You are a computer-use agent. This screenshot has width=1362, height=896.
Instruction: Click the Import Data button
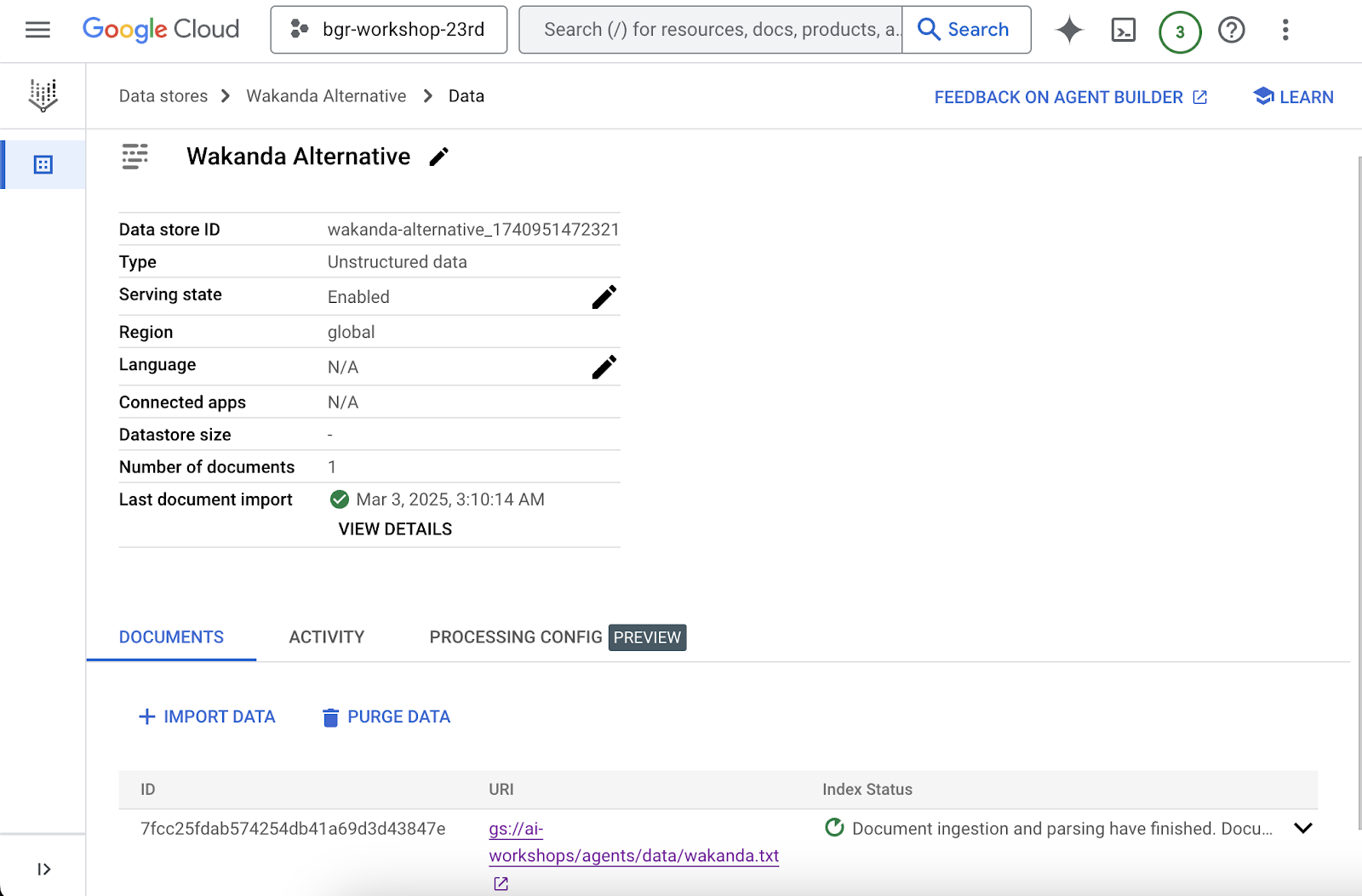click(207, 716)
